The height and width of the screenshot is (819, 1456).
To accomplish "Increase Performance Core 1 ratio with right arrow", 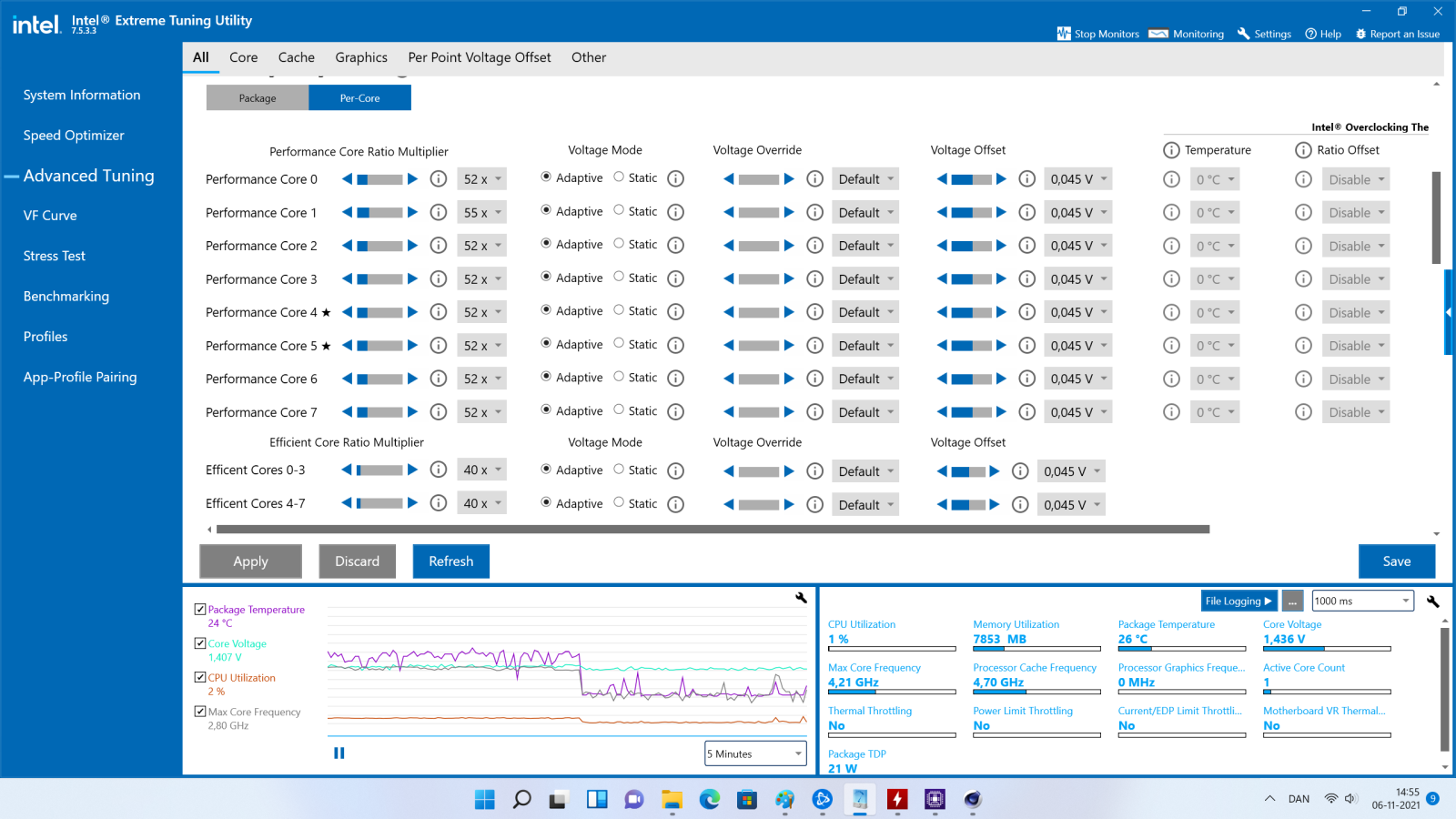I will pos(412,212).
